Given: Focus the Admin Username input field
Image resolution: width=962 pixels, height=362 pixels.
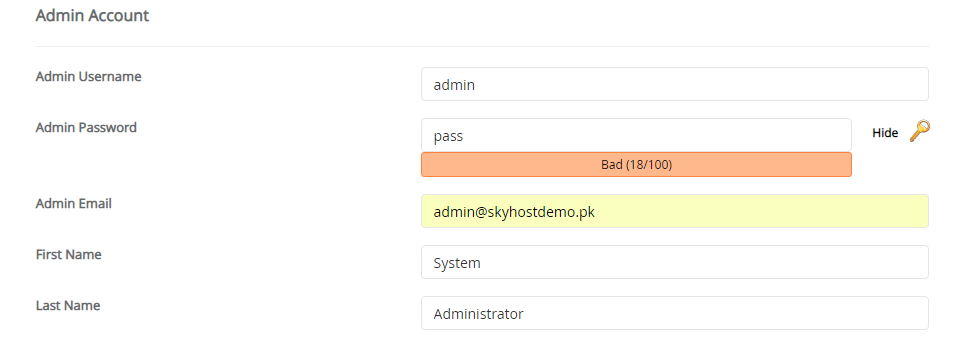Looking at the screenshot, I should click(x=674, y=84).
